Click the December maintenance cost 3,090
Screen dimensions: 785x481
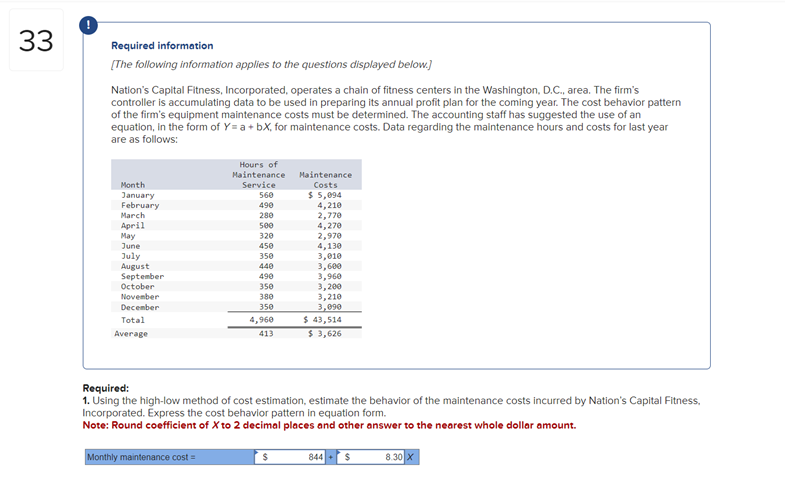tap(329, 307)
